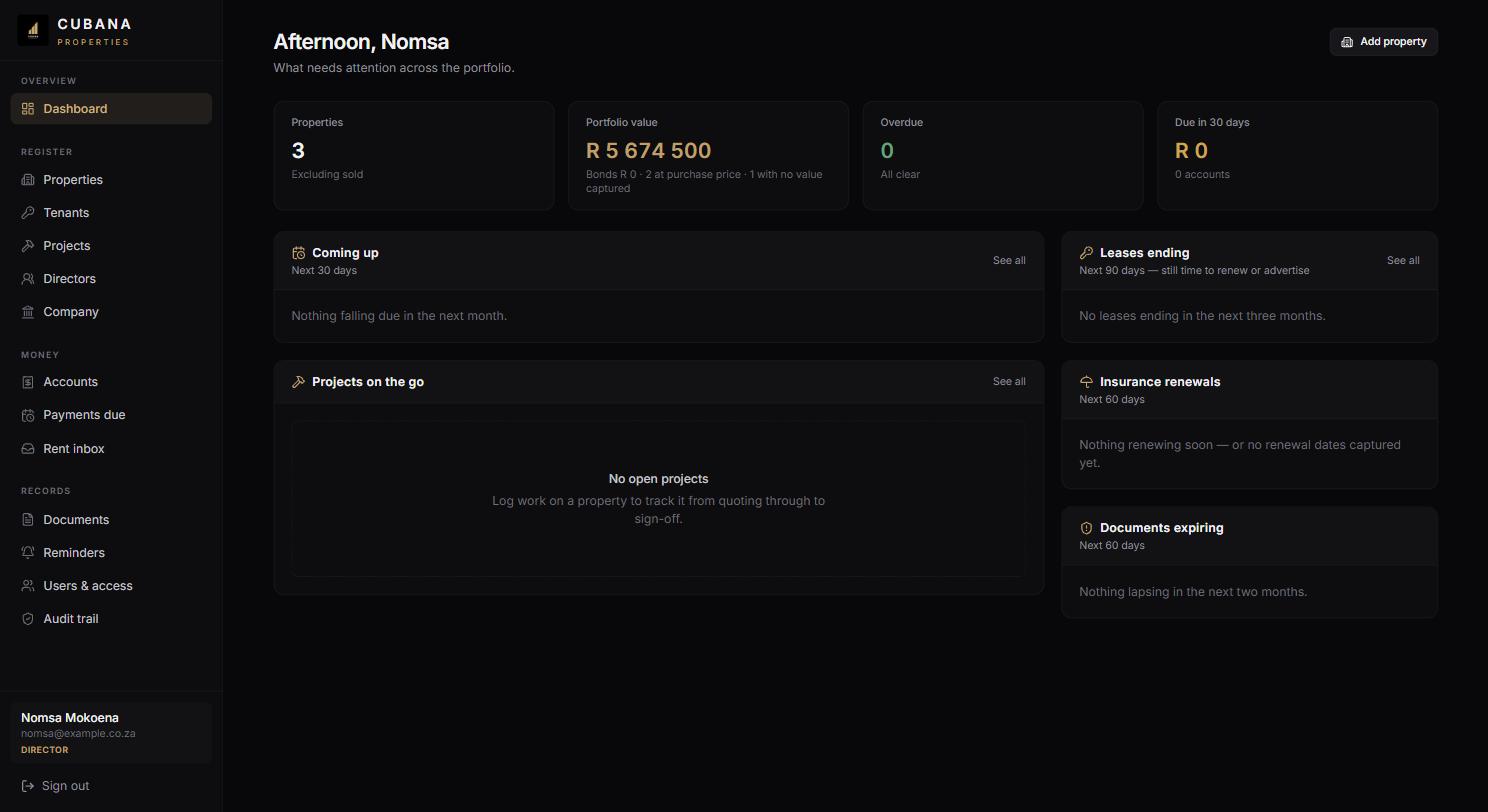Click the Tenants key icon in sidebar
This screenshot has width=1488, height=812.
[x=28, y=213]
